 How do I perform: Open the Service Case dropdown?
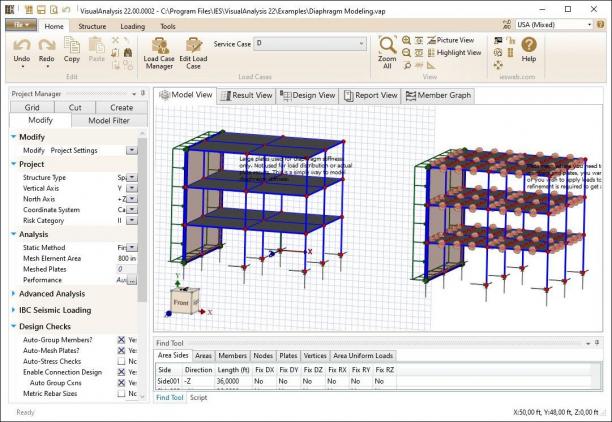[x=311, y=43]
